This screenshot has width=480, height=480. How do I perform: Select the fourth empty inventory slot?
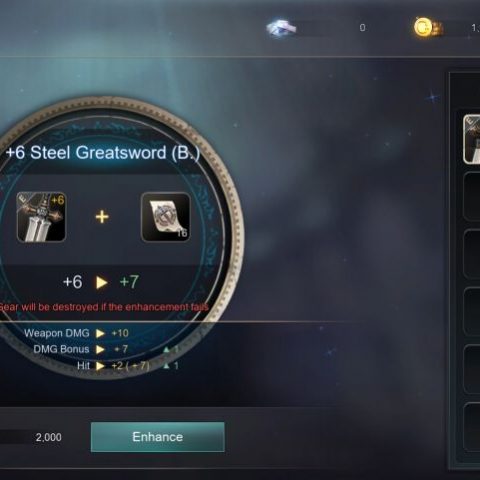472,311
